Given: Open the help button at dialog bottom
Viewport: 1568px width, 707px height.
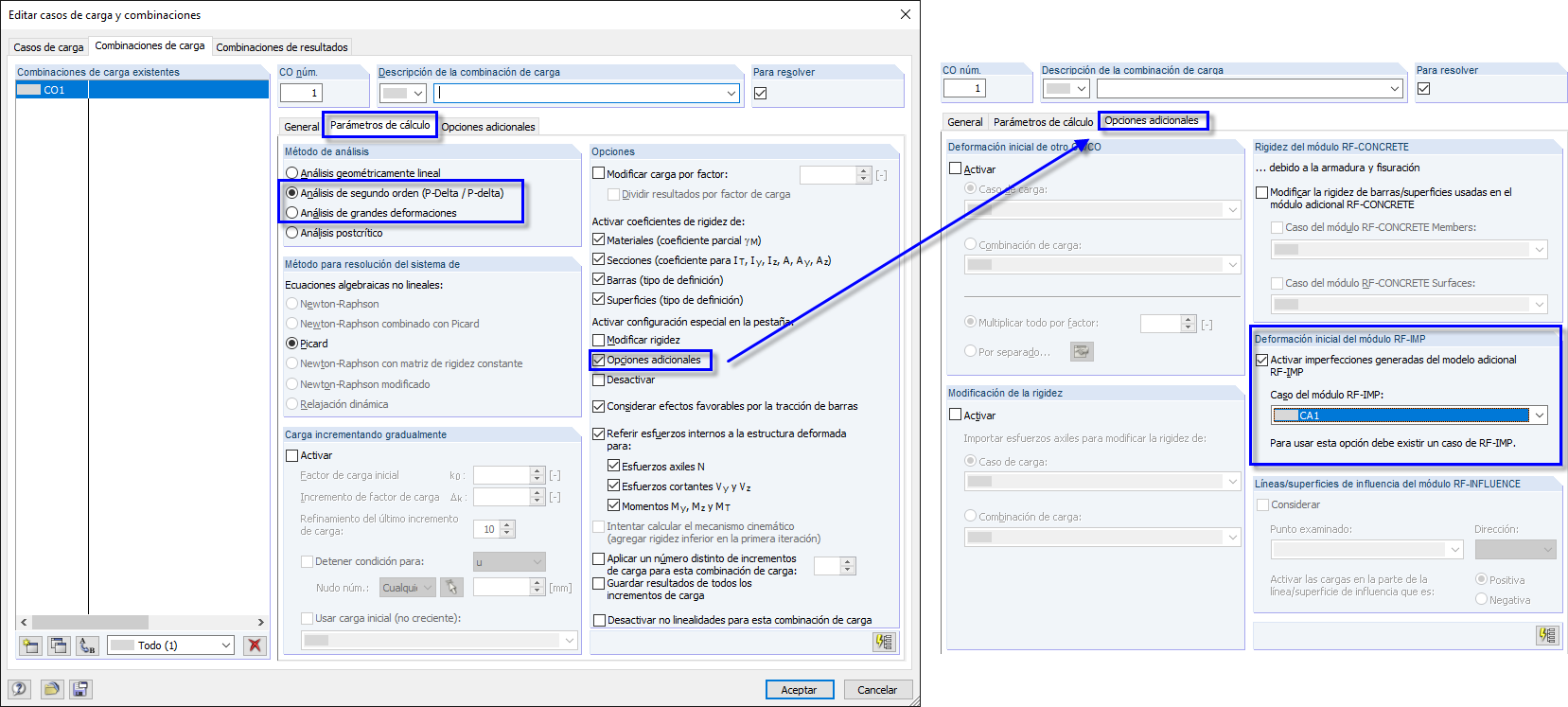Looking at the screenshot, I should point(20,689).
